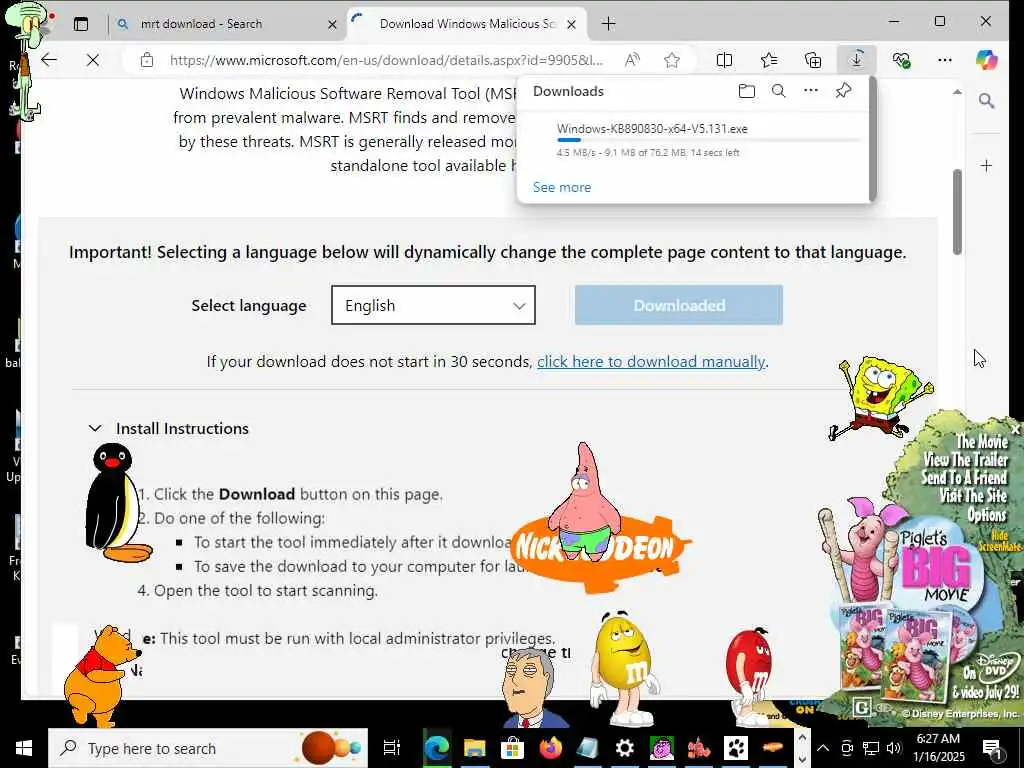
Task: Open the Windows-KB890830-x64-V5.131.exe download entry
Action: tap(652, 129)
